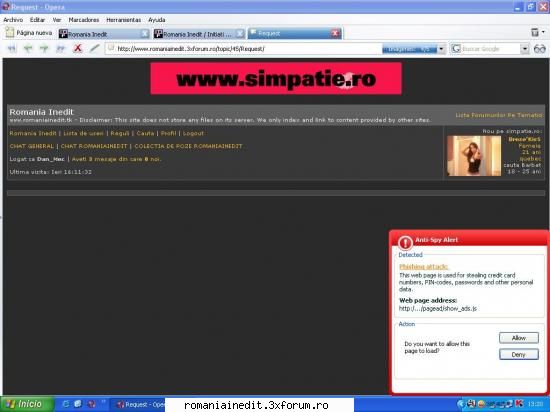The height and width of the screenshot is (412, 550).
Task: Click the Phishing attack link in alert
Action: pyautogui.click(x=423, y=267)
